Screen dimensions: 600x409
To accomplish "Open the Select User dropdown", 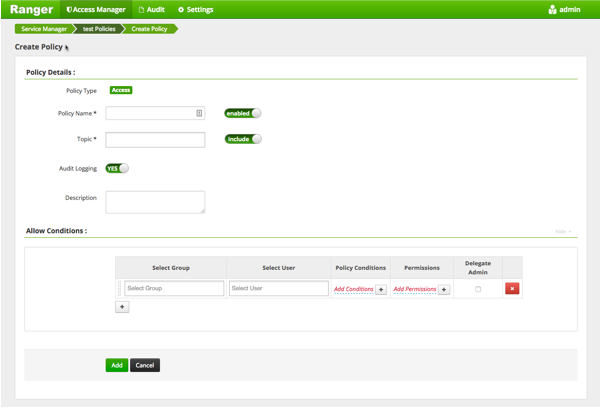I will pos(278,288).
